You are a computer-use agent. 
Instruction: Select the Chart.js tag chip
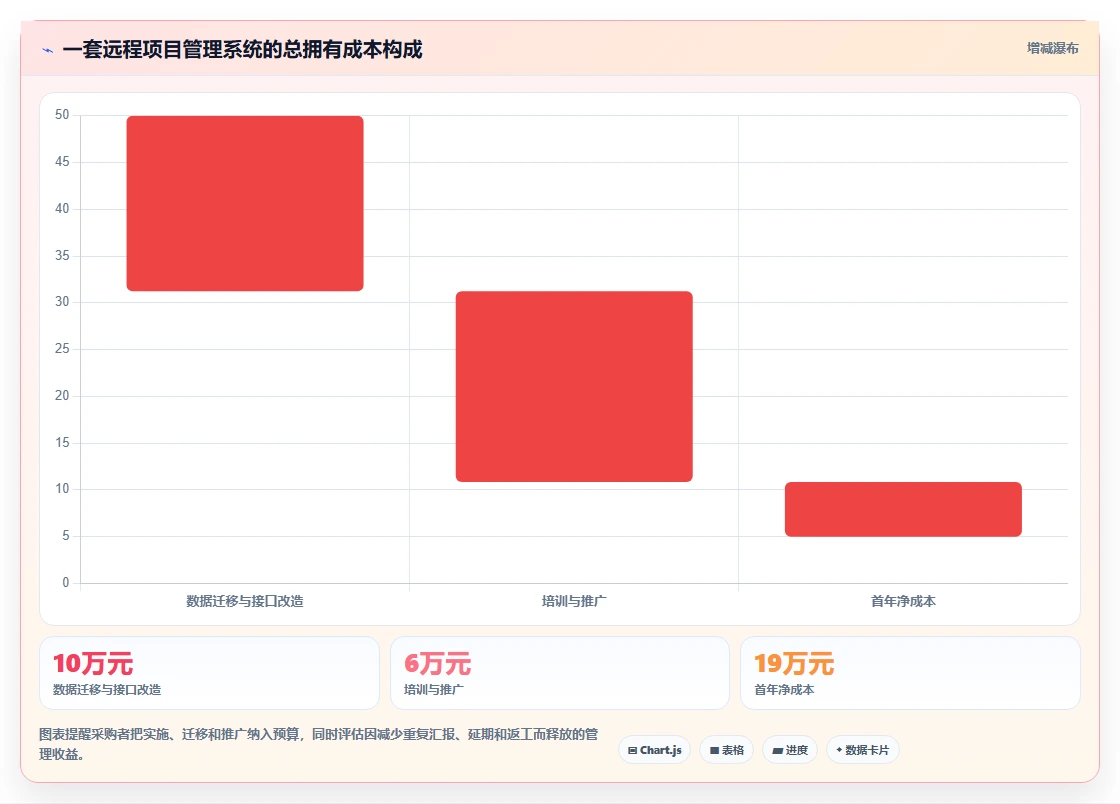(x=654, y=750)
